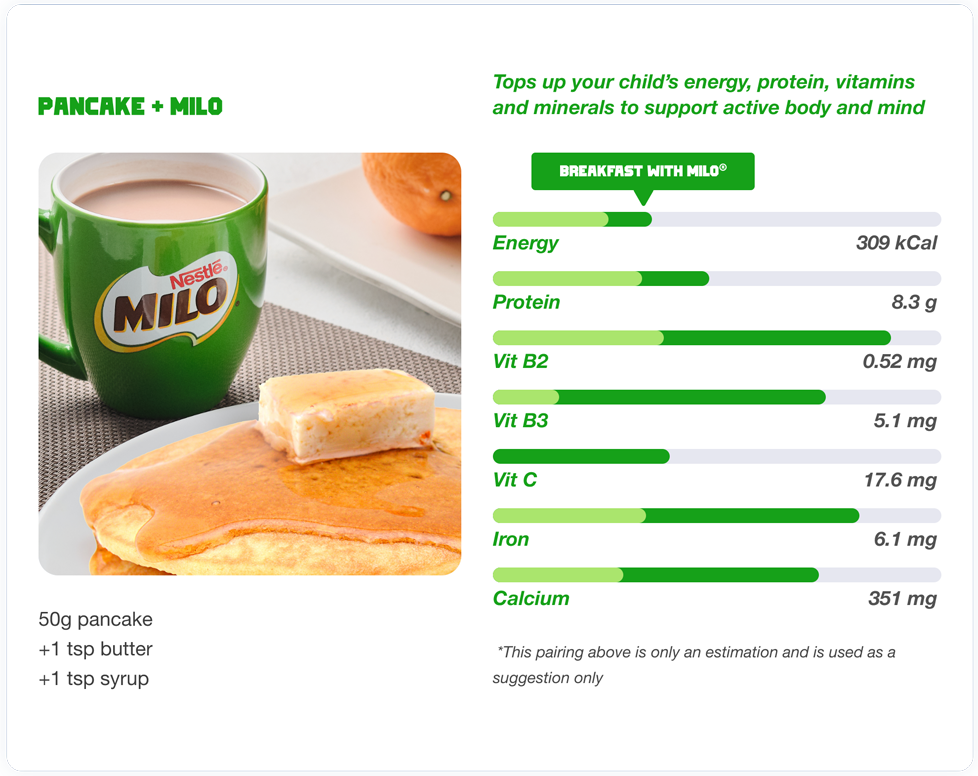Click the 8.3 g protein value
The image size is (978, 776).
point(914,303)
